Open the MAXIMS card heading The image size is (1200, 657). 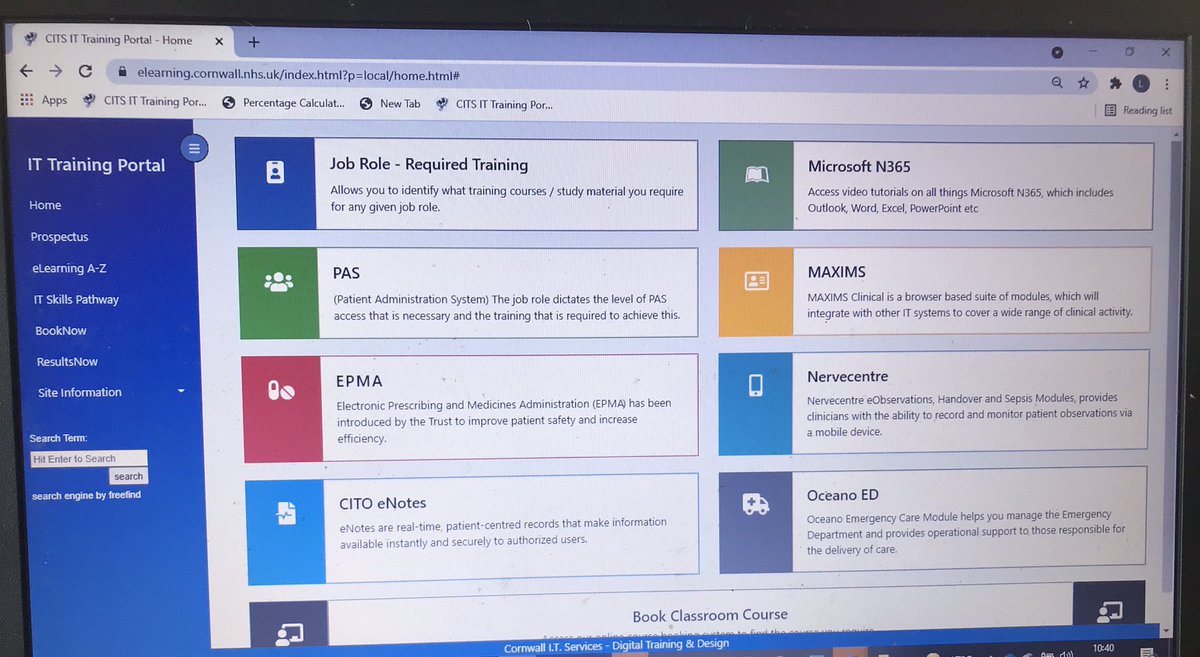tap(836, 272)
